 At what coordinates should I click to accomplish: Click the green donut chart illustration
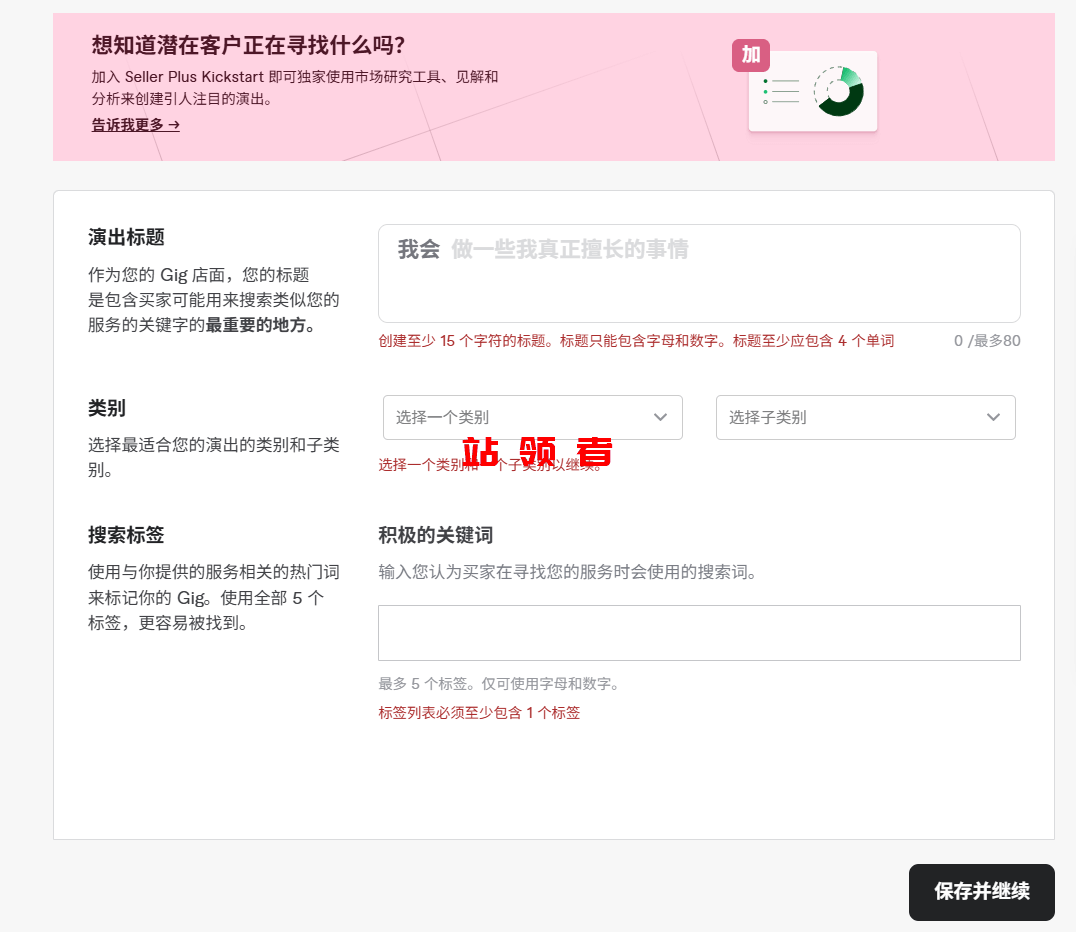click(838, 92)
